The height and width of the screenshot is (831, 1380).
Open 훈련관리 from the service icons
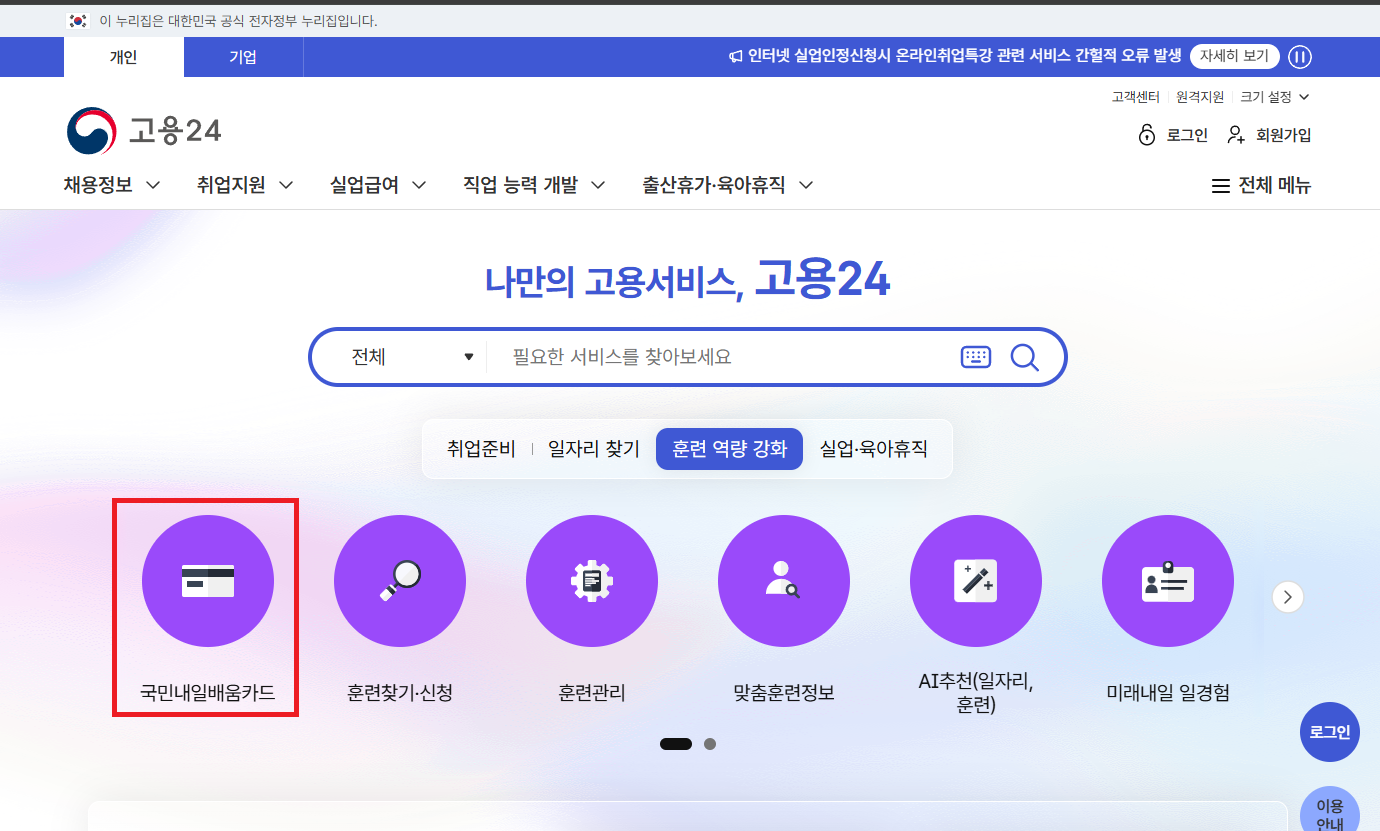coord(592,581)
